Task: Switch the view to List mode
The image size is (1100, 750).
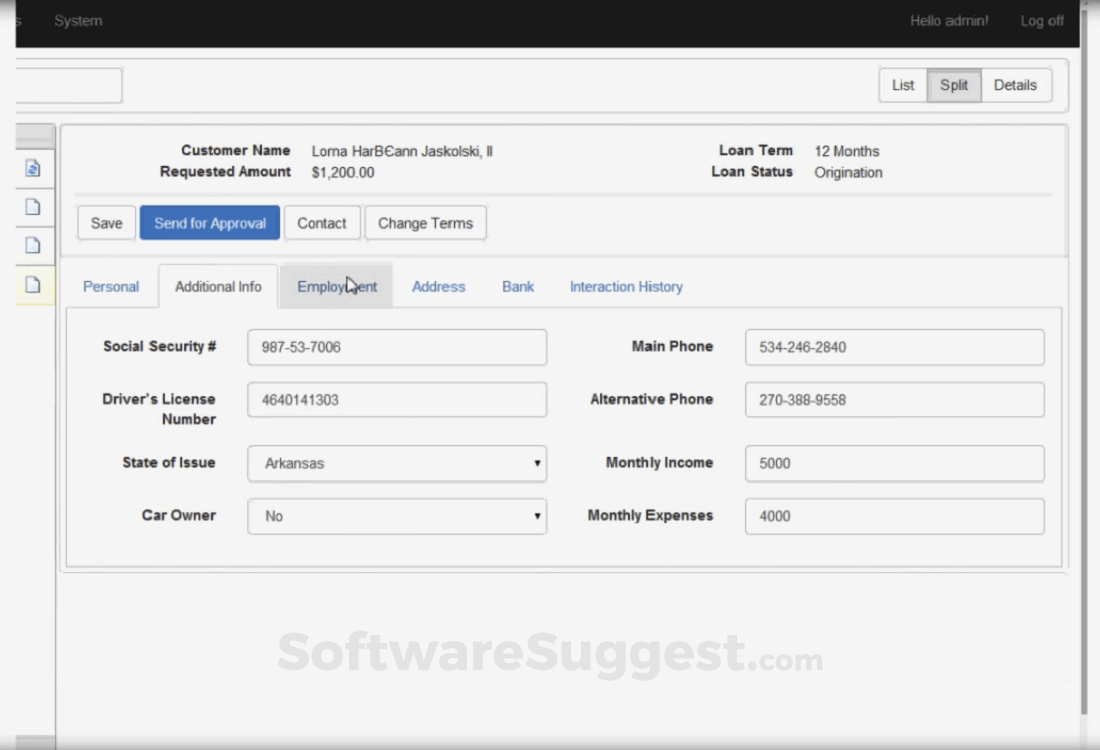Action: 902,85
